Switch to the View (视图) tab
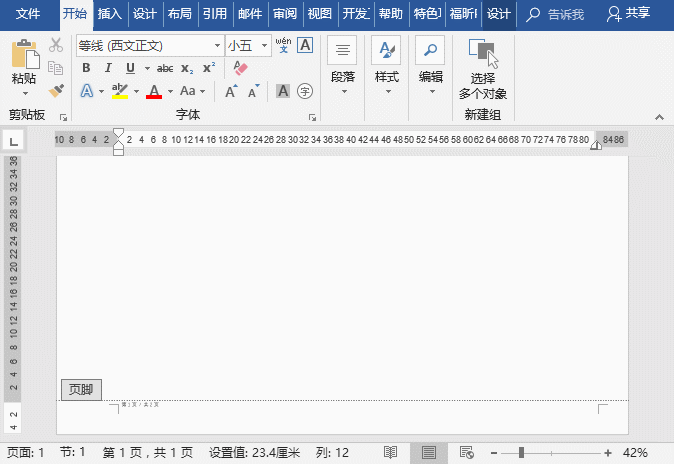This screenshot has width=674, height=464. pyautogui.click(x=319, y=14)
